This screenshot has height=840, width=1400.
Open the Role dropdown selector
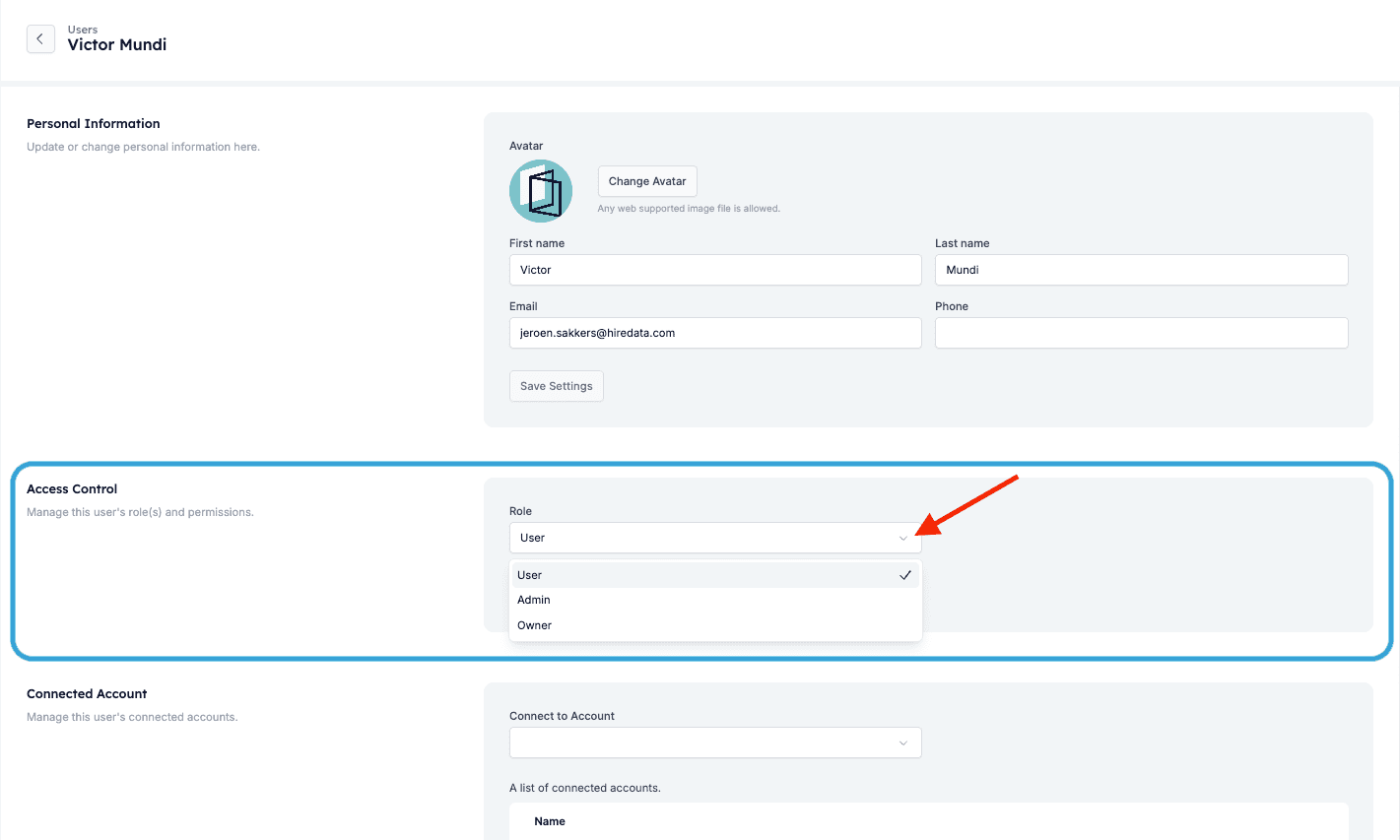coord(715,538)
